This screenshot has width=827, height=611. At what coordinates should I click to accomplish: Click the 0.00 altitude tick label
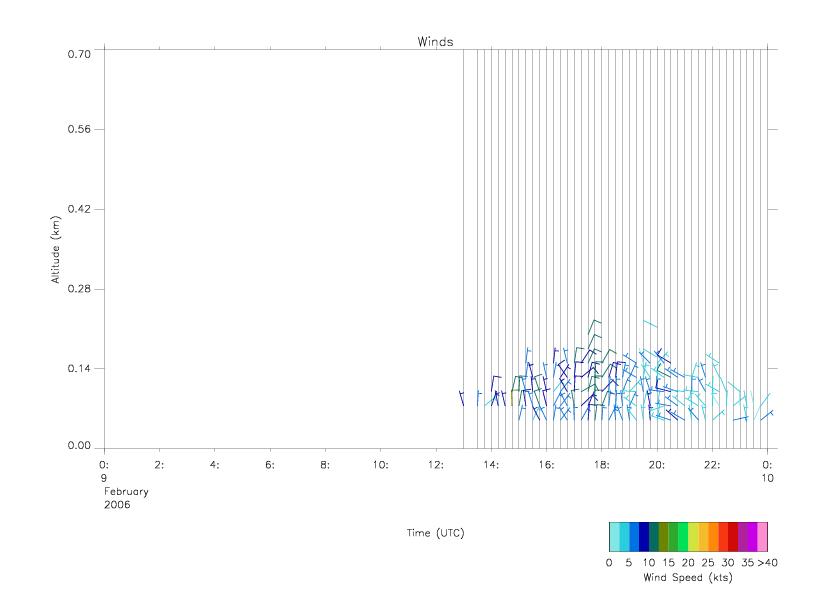click(79, 445)
